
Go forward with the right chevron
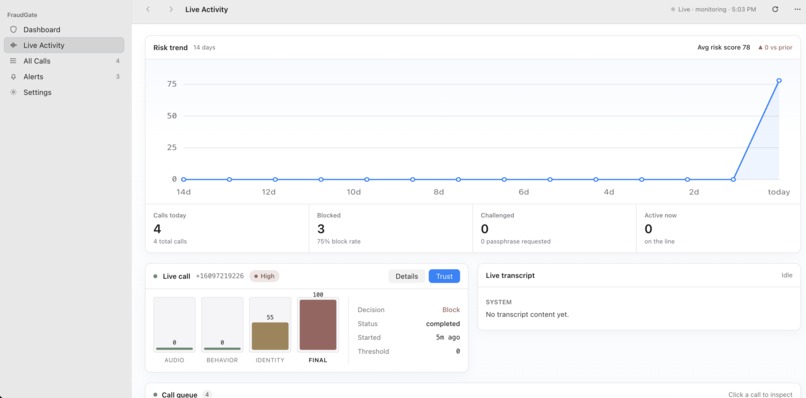click(171, 9)
